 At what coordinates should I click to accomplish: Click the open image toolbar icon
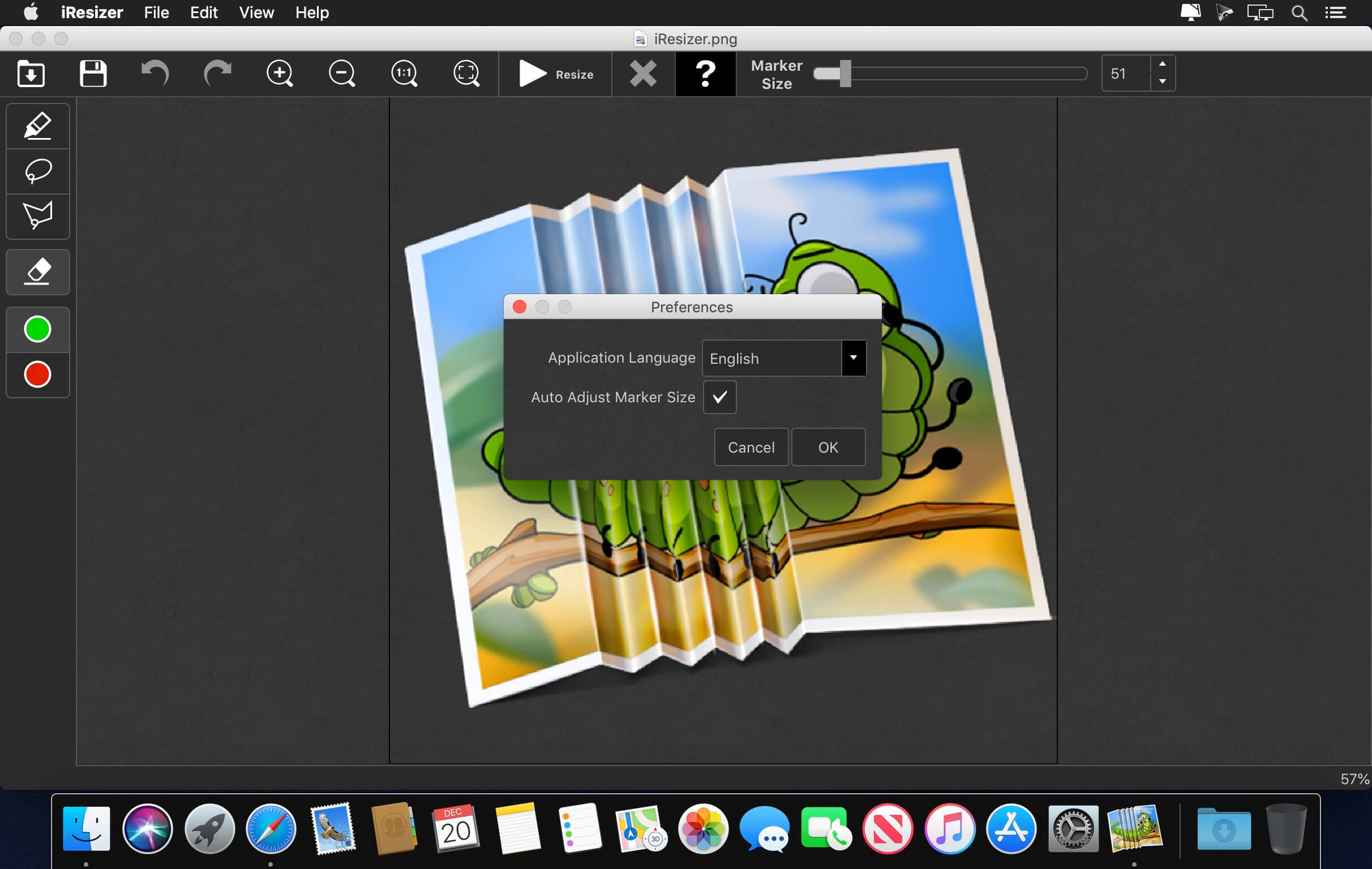click(31, 74)
